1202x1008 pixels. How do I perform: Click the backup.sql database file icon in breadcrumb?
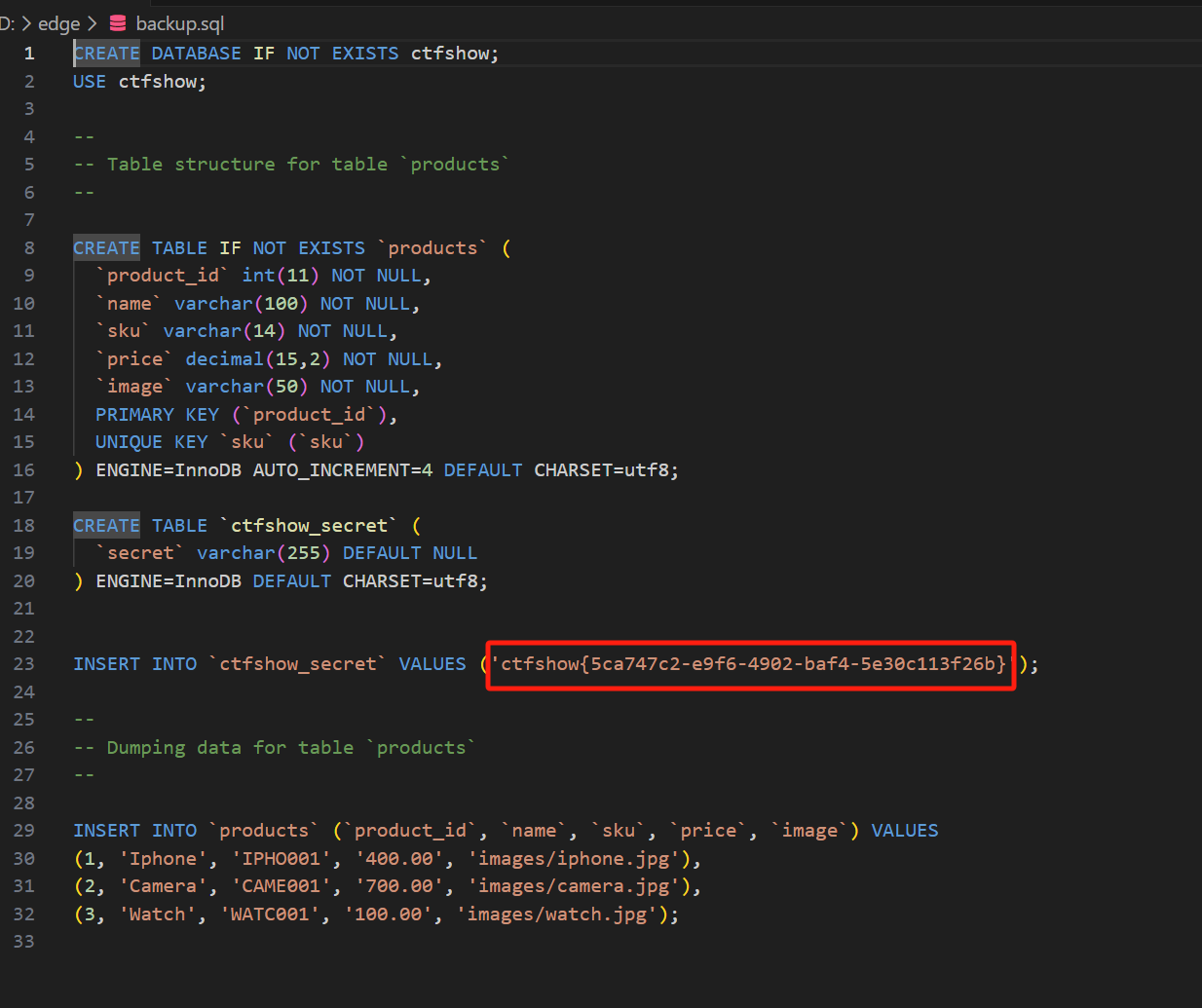(118, 22)
